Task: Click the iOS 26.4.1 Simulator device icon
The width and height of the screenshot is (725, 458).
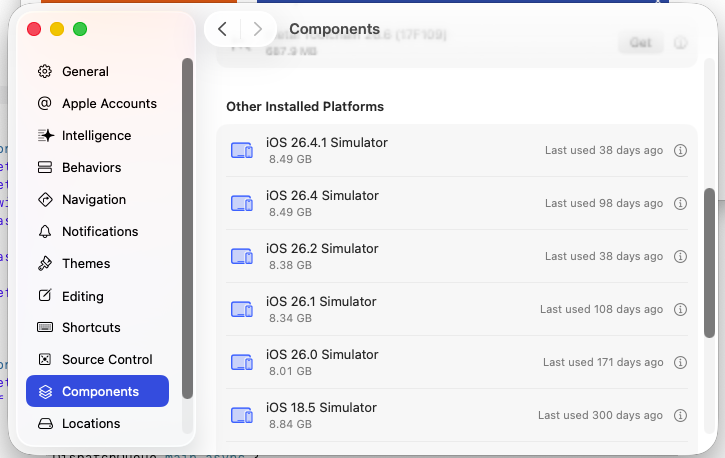Action: click(242, 150)
